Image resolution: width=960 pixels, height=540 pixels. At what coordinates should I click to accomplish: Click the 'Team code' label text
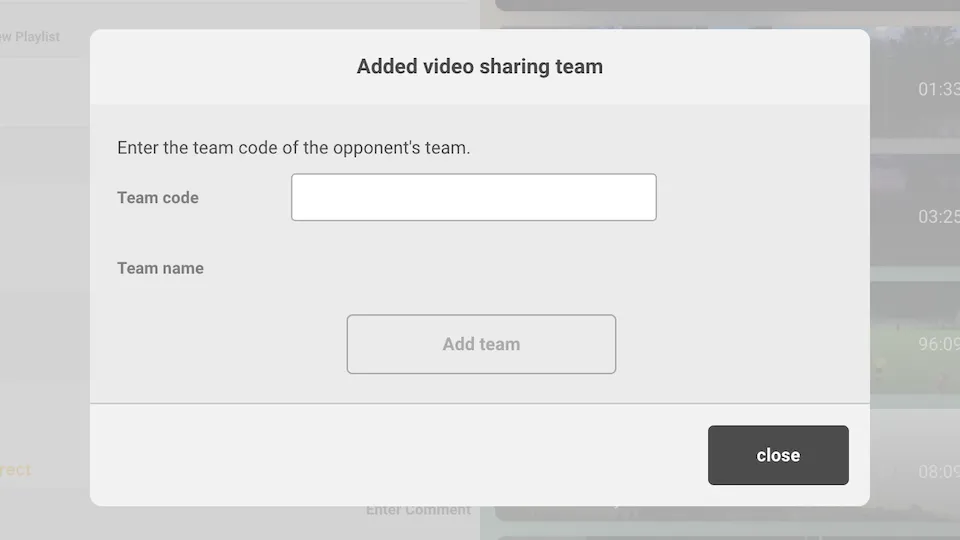point(158,198)
